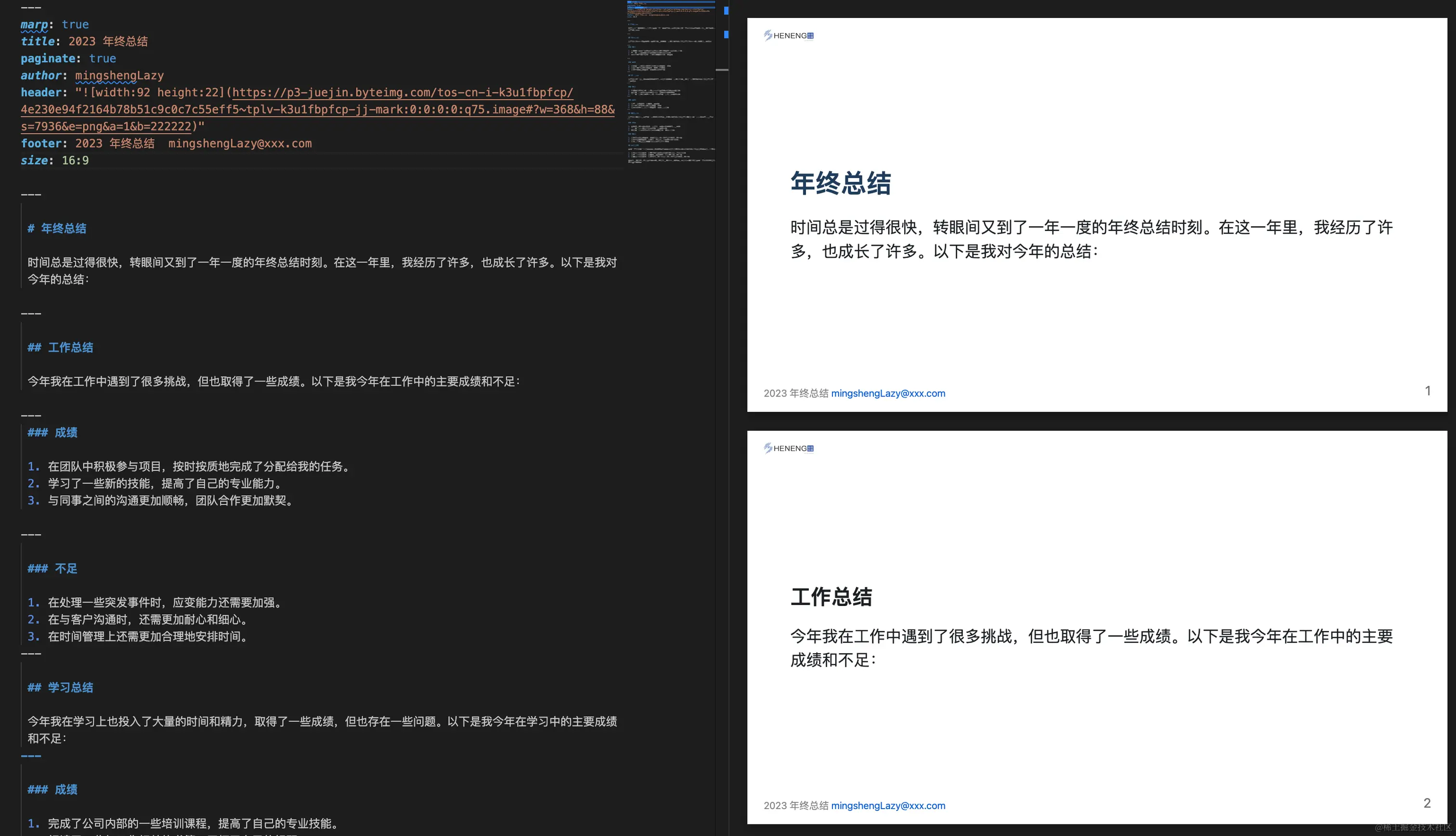Click the ### 不足 heading in the editor

(52, 568)
